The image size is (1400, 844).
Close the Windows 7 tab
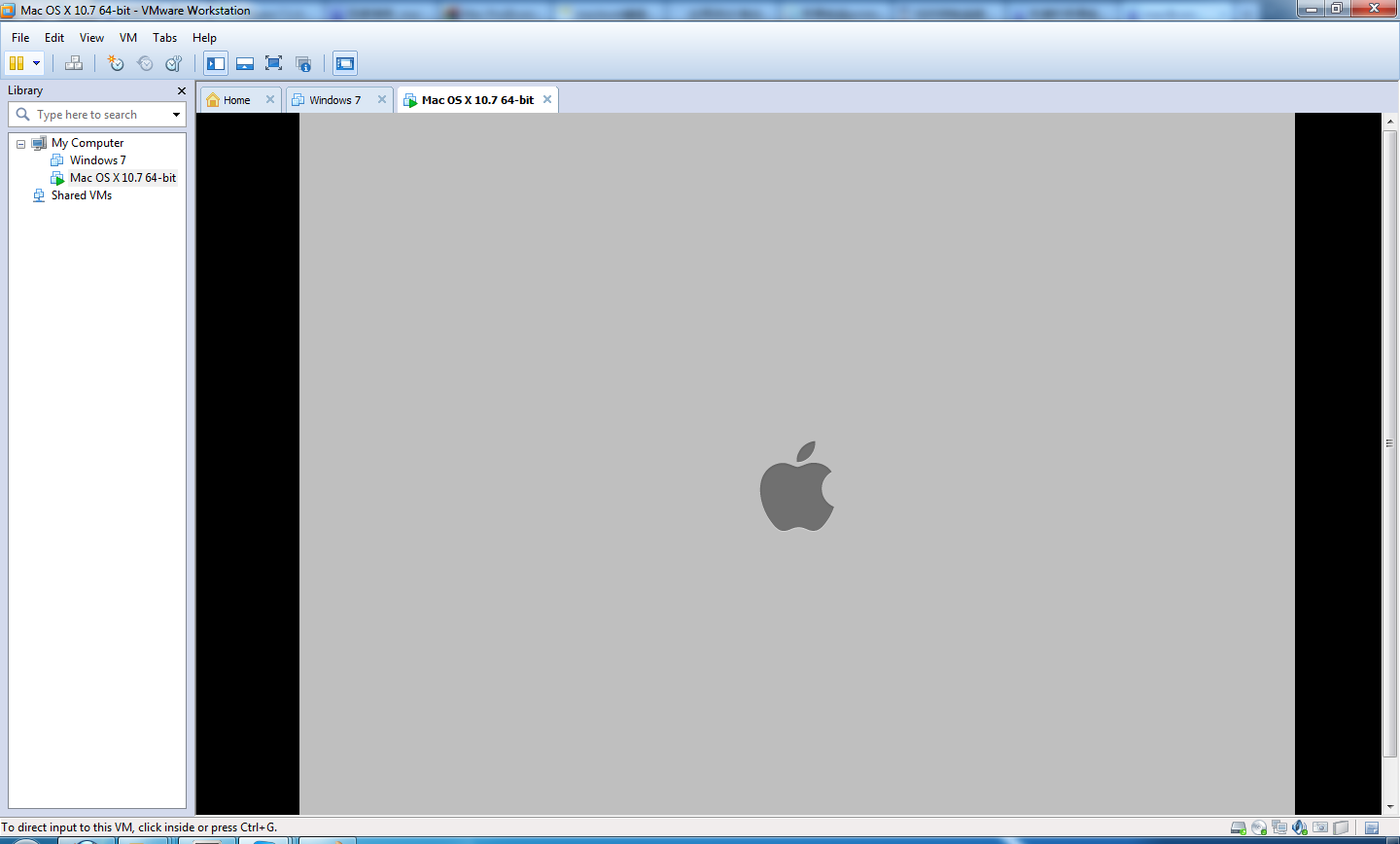pos(382,99)
